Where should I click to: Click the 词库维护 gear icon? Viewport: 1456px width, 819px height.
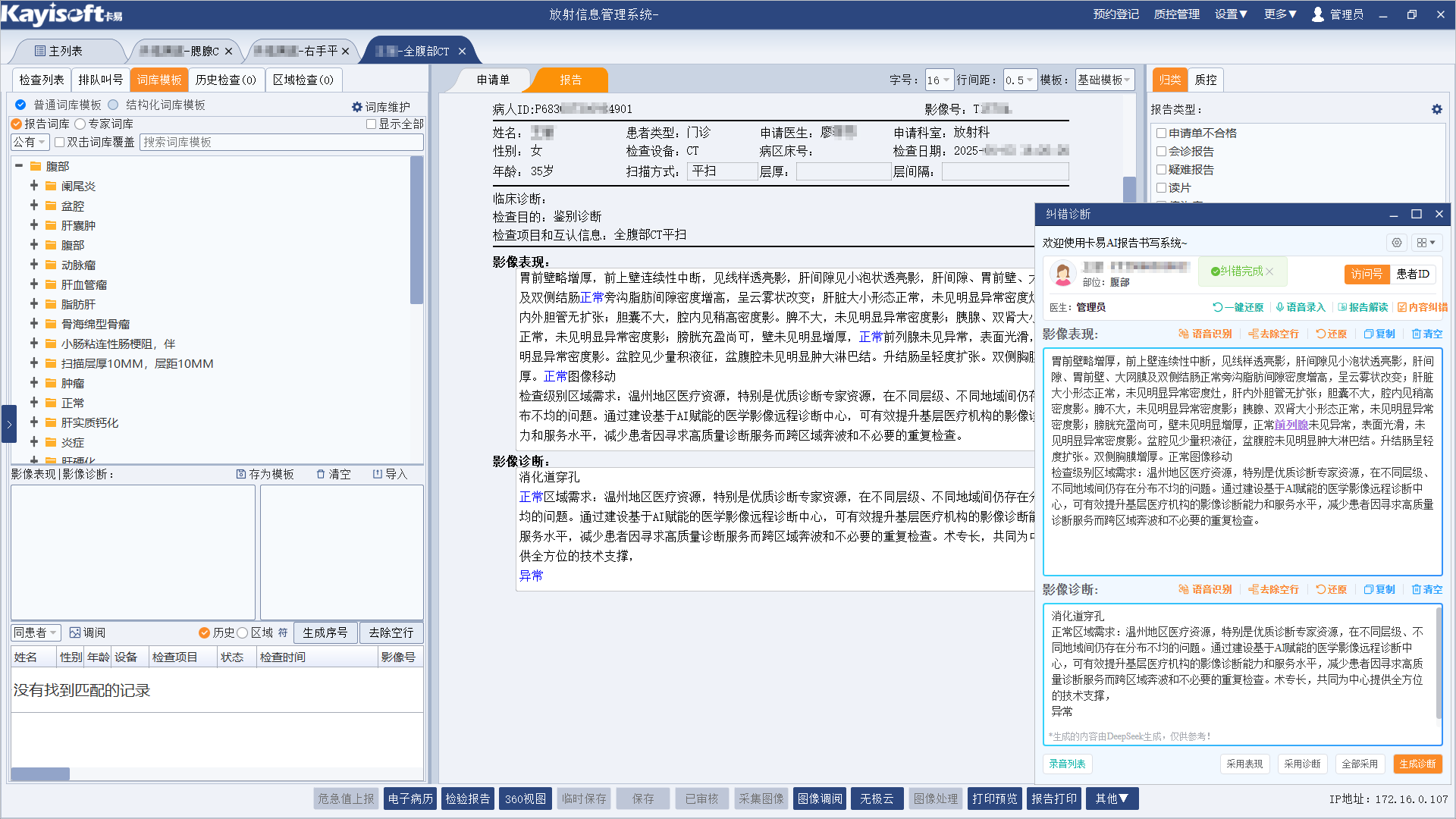tap(357, 107)
